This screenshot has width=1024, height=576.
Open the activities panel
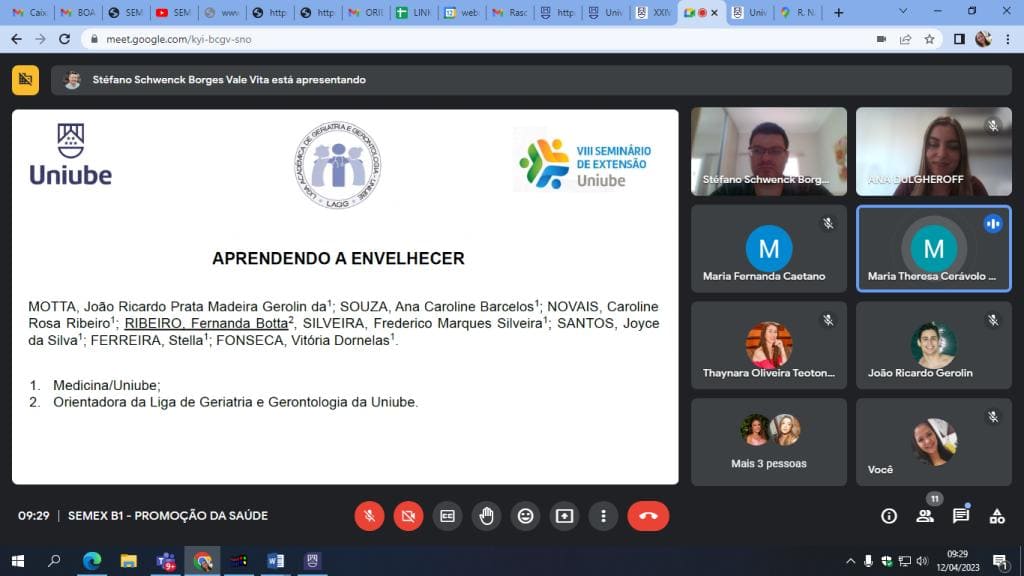(997, 516)
